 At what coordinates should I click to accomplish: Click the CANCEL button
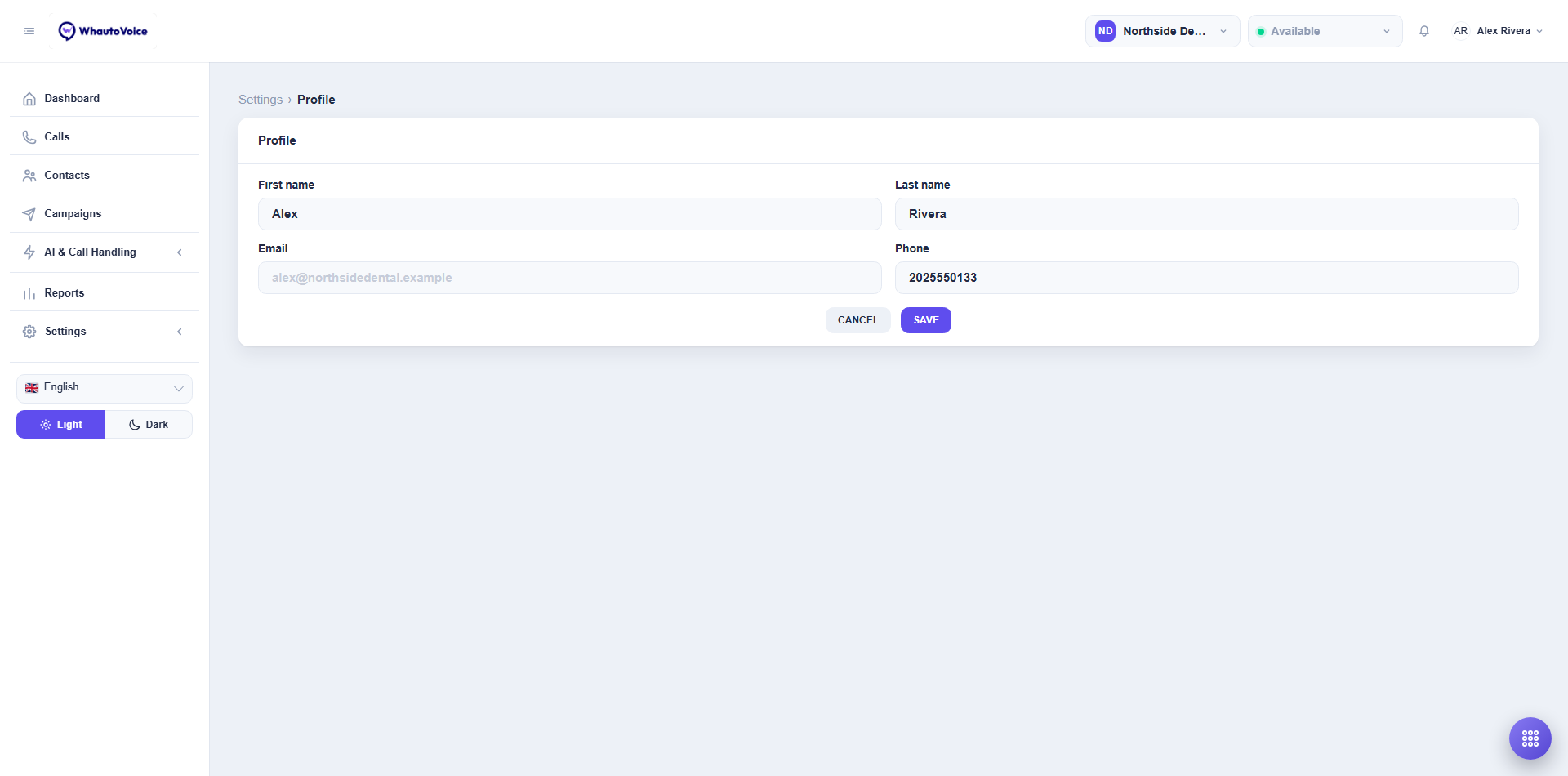[x=858, y=320]
